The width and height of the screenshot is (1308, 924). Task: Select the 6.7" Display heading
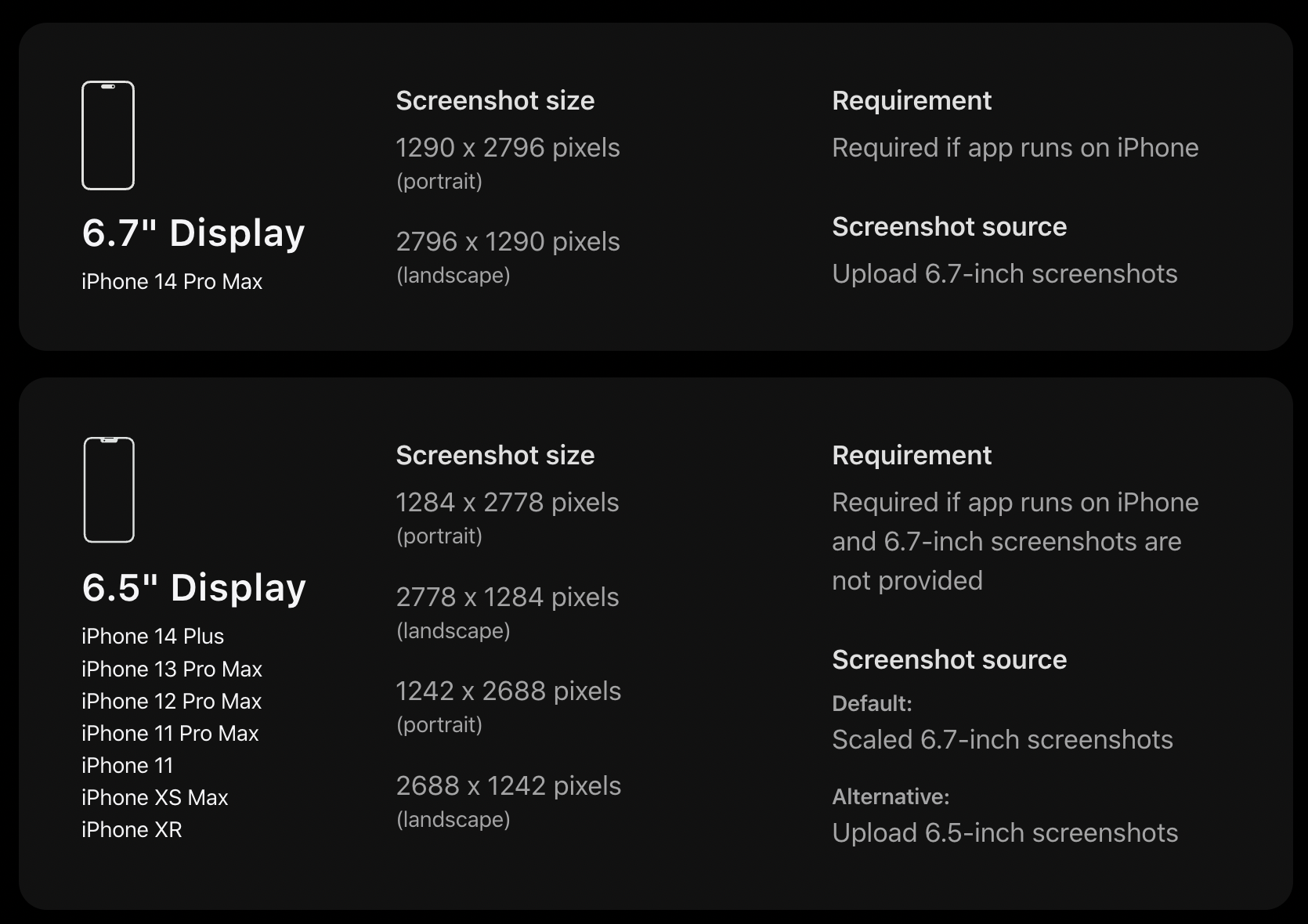(x=193, y=233)
